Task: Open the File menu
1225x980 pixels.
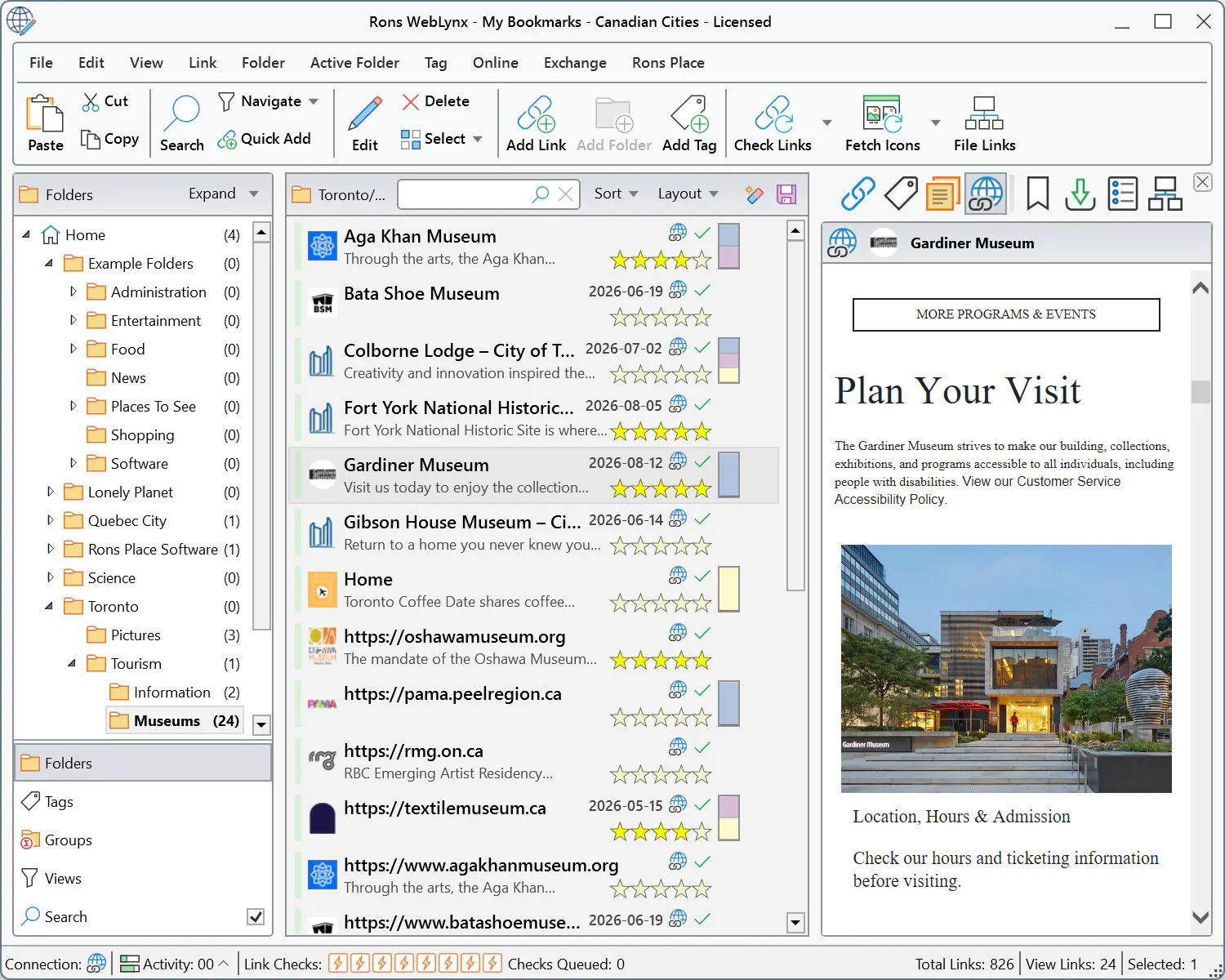Action: click(x=41, y=63)
